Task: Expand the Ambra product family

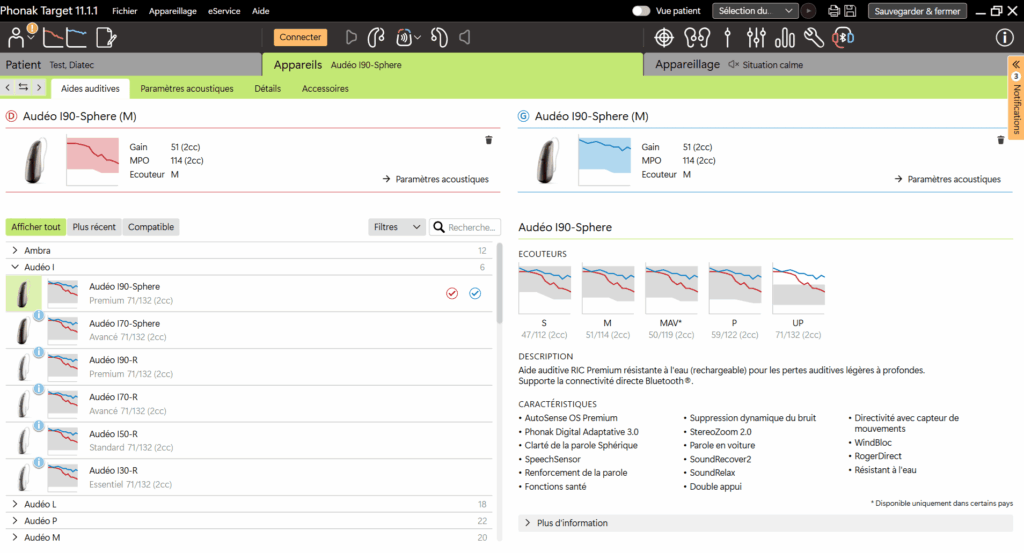Action: point(15,251)
